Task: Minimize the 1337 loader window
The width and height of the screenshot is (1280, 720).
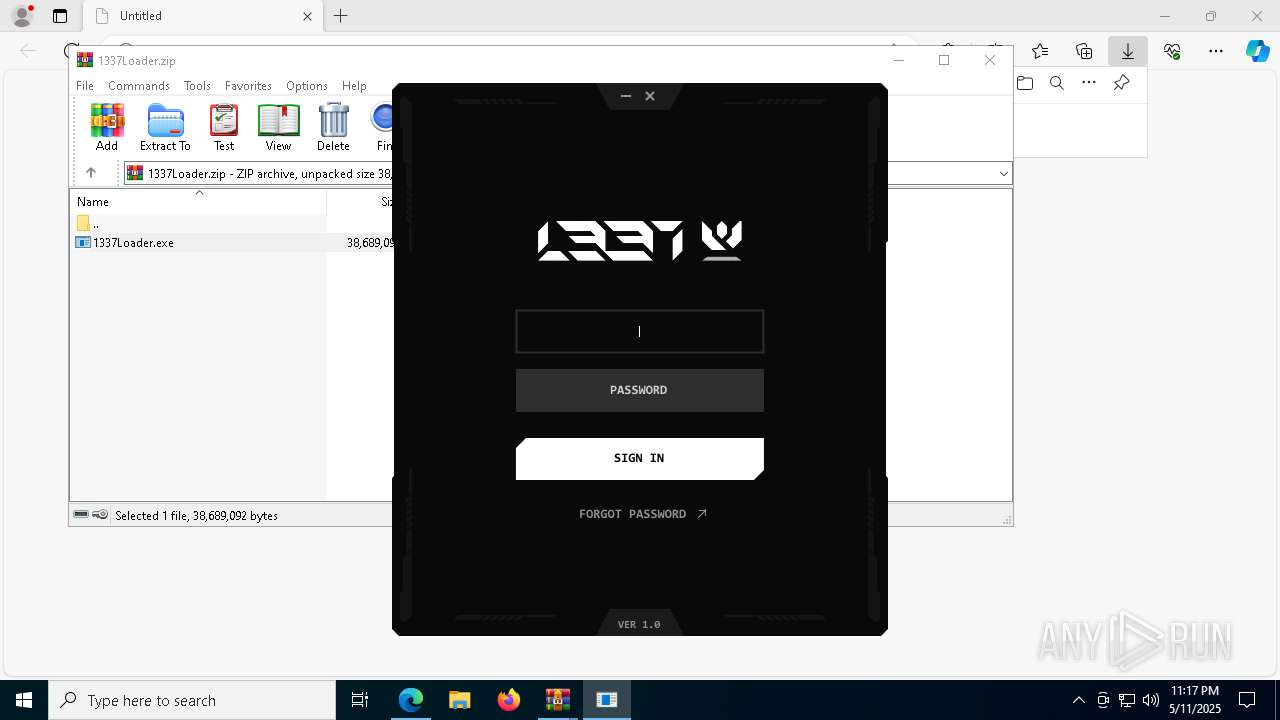Action: coord(626,96)
